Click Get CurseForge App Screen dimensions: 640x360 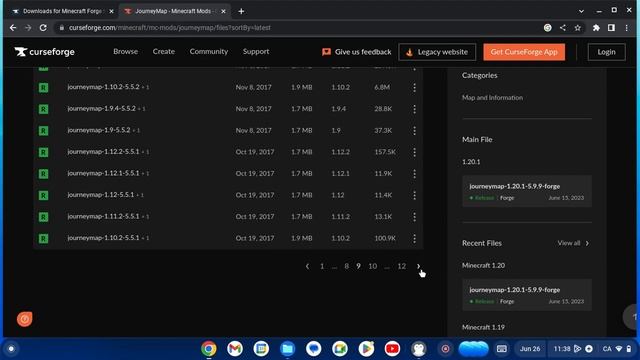coord(524,52)
